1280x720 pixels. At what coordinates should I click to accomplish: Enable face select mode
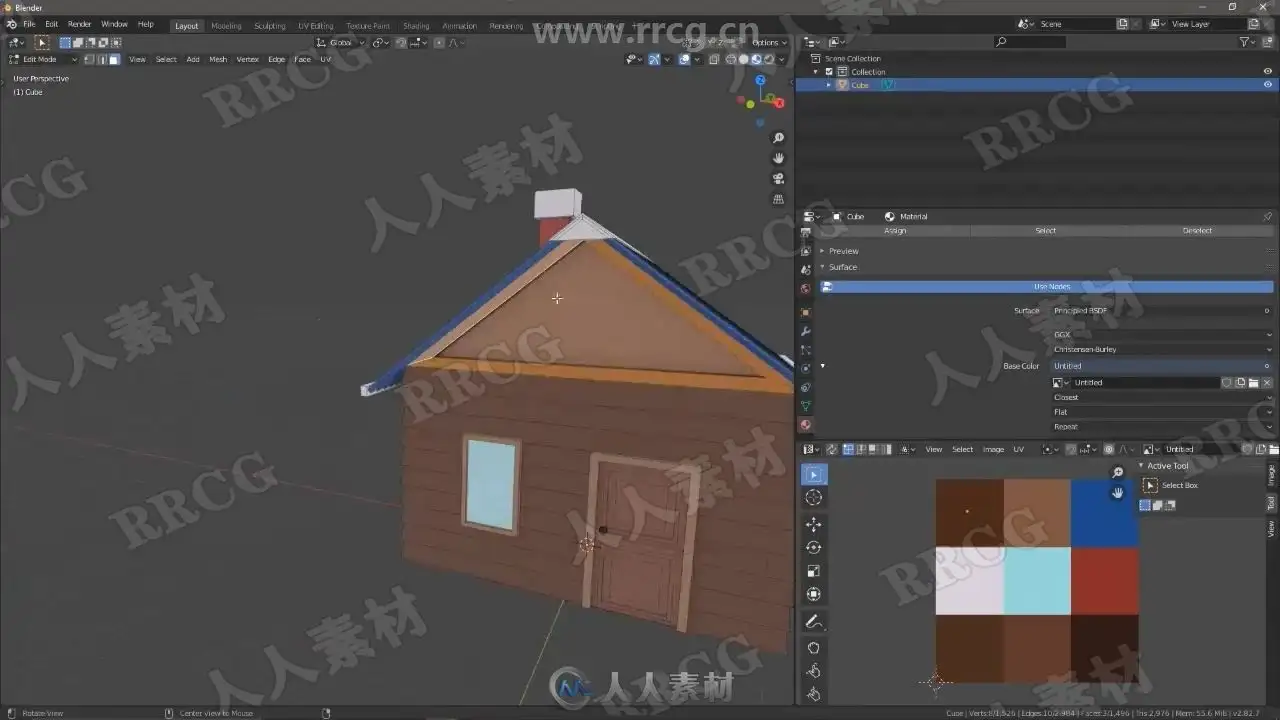point(114,59)
